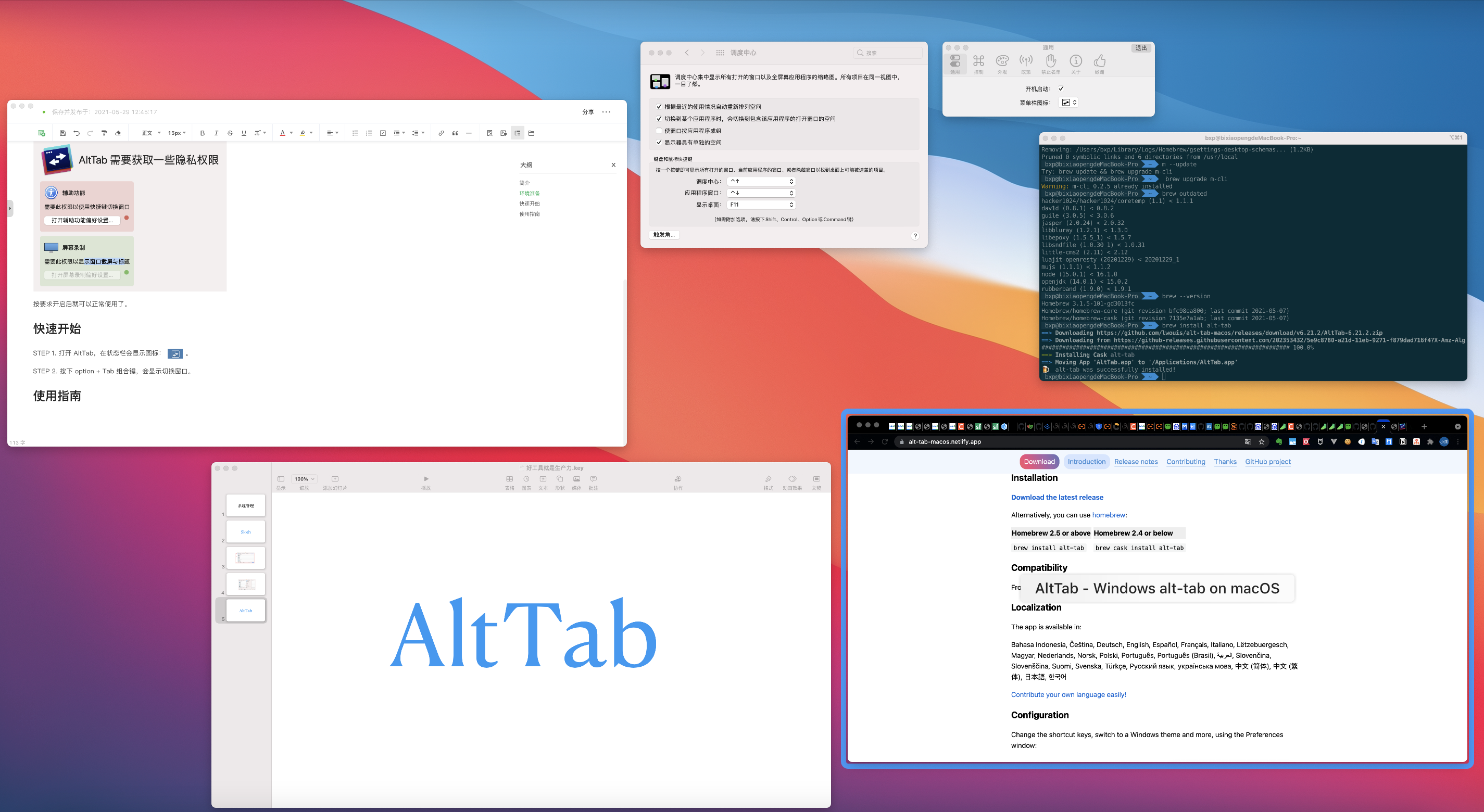The width and height of the screenshot is (1484, 812).
Task: Click the bold formatting icon in note editor
Action: coord(202,133)
